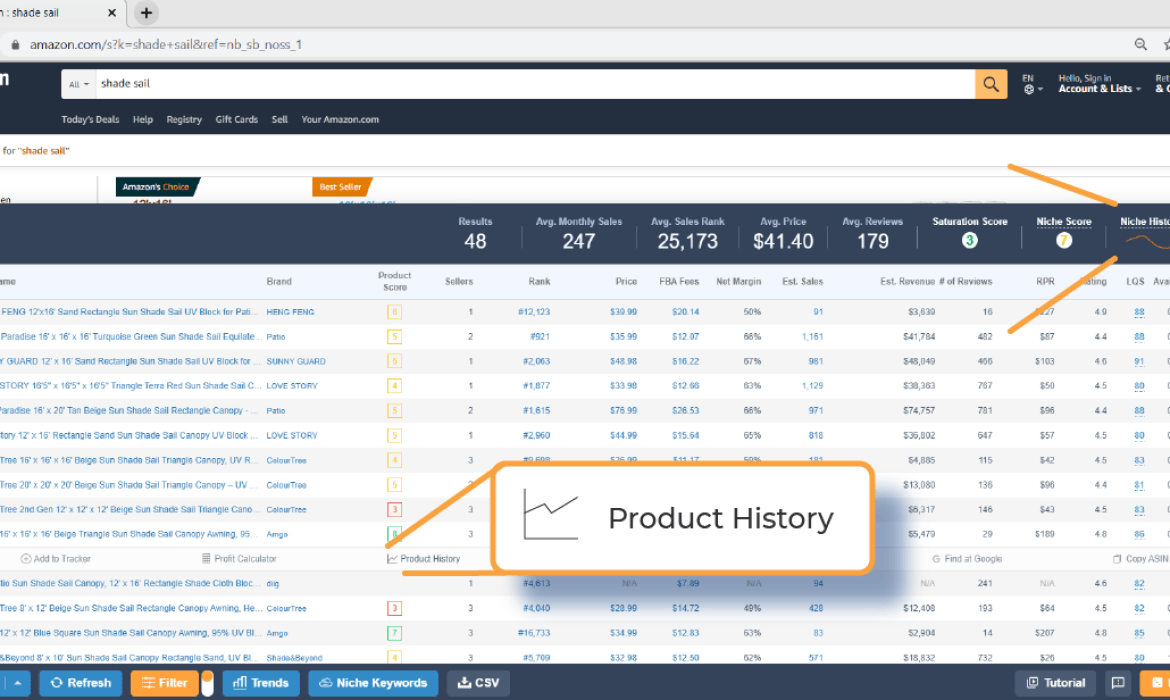Open the Tutorial
This screenshot has width=1170, height=700.
point(1056,683)
